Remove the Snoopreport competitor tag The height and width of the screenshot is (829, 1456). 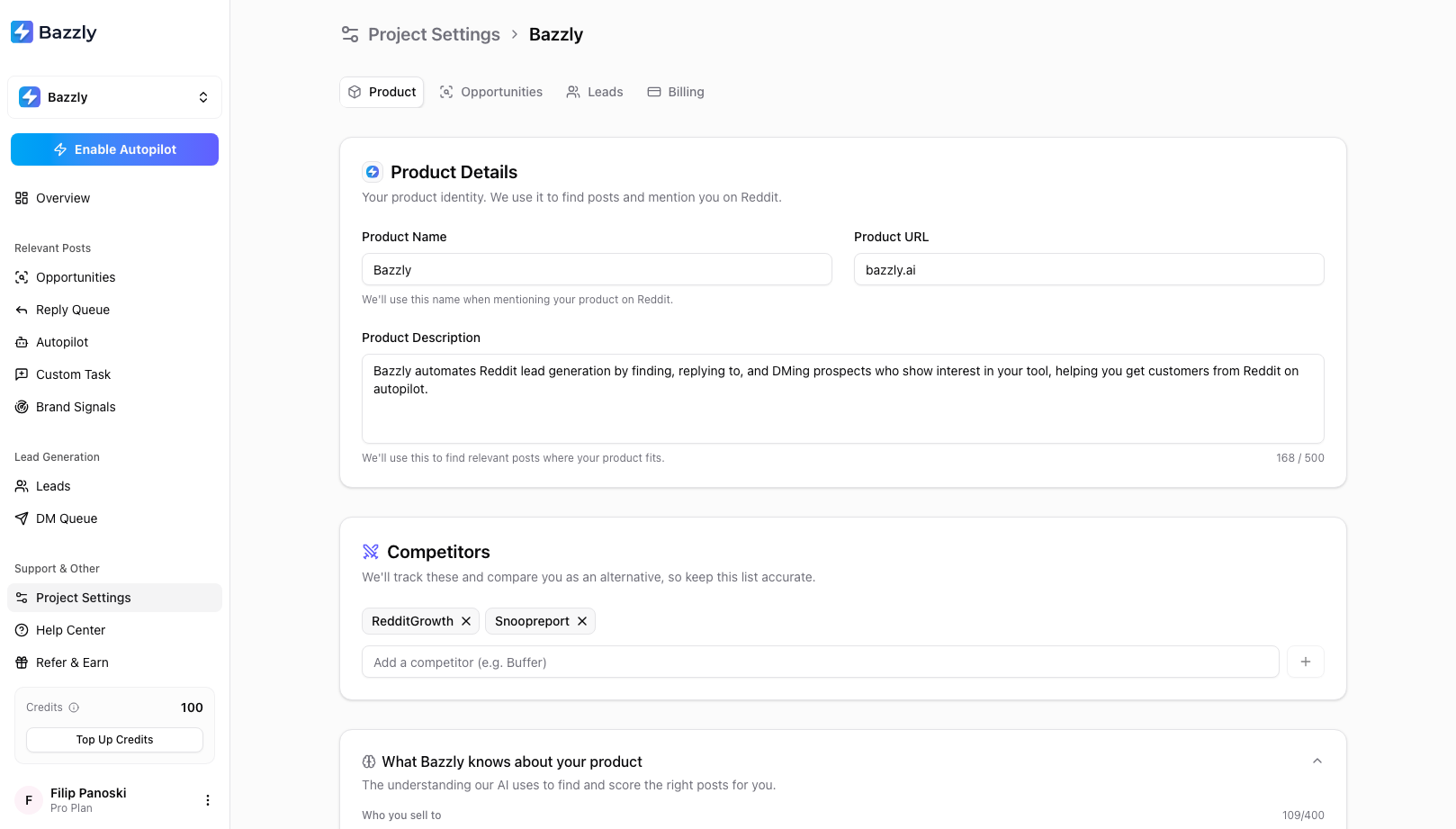click(x=582, y=621)
